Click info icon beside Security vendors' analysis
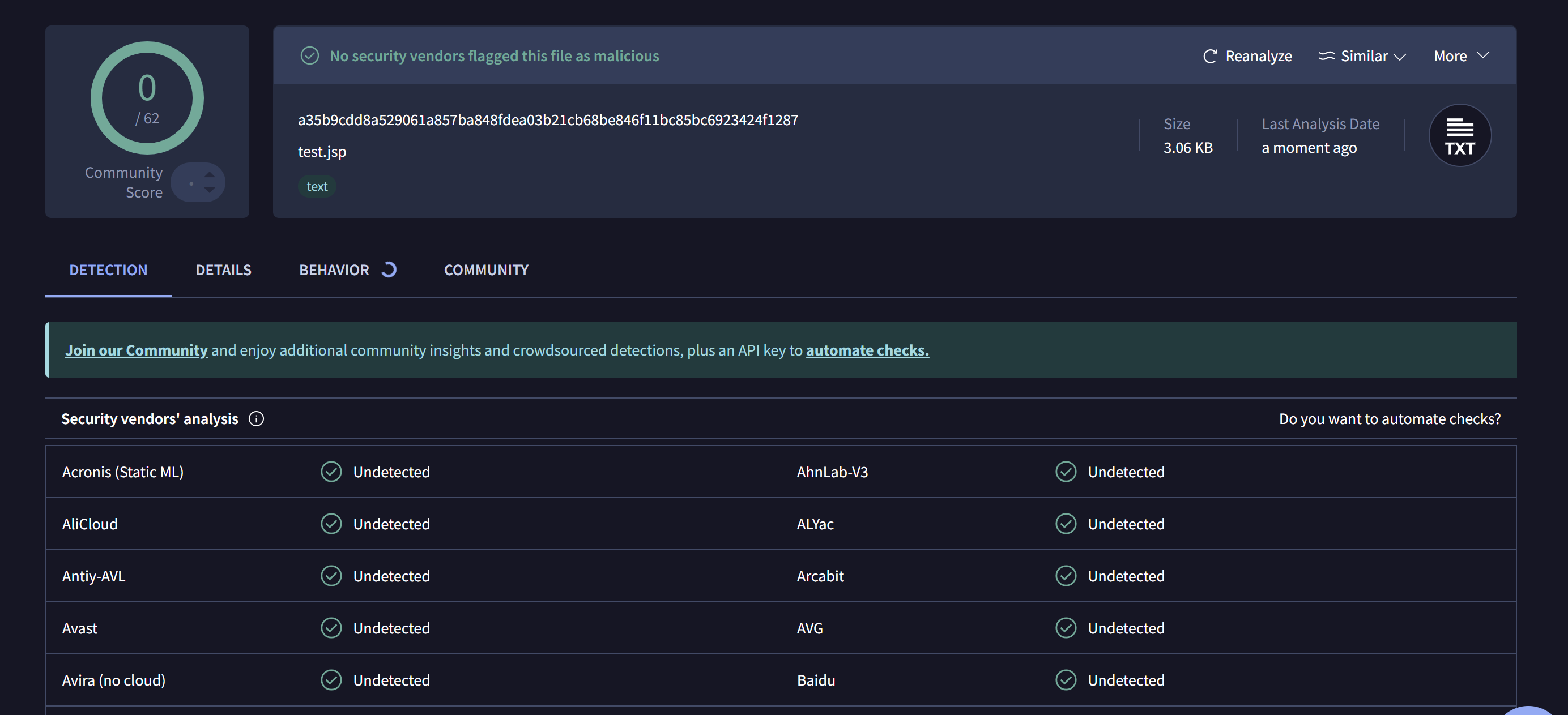This screenshot has width=1568, height=715. pos(256,419)
